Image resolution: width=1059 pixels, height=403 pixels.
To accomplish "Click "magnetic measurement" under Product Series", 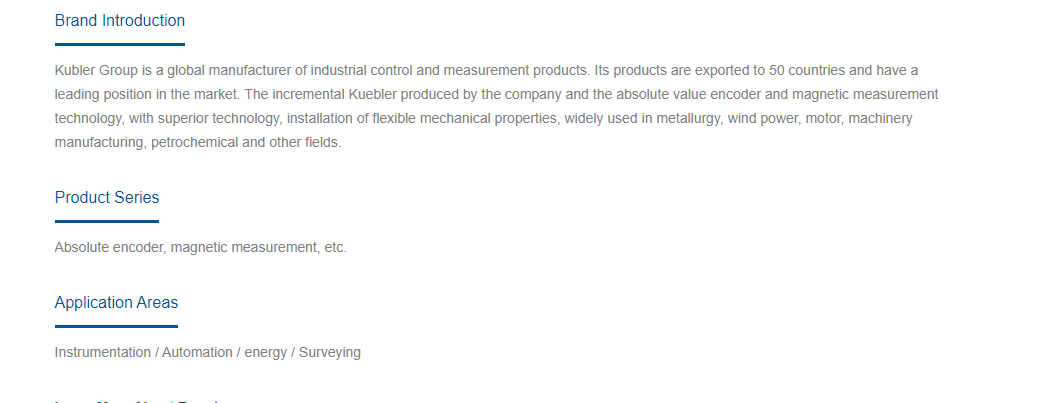I will pos(243,247).
